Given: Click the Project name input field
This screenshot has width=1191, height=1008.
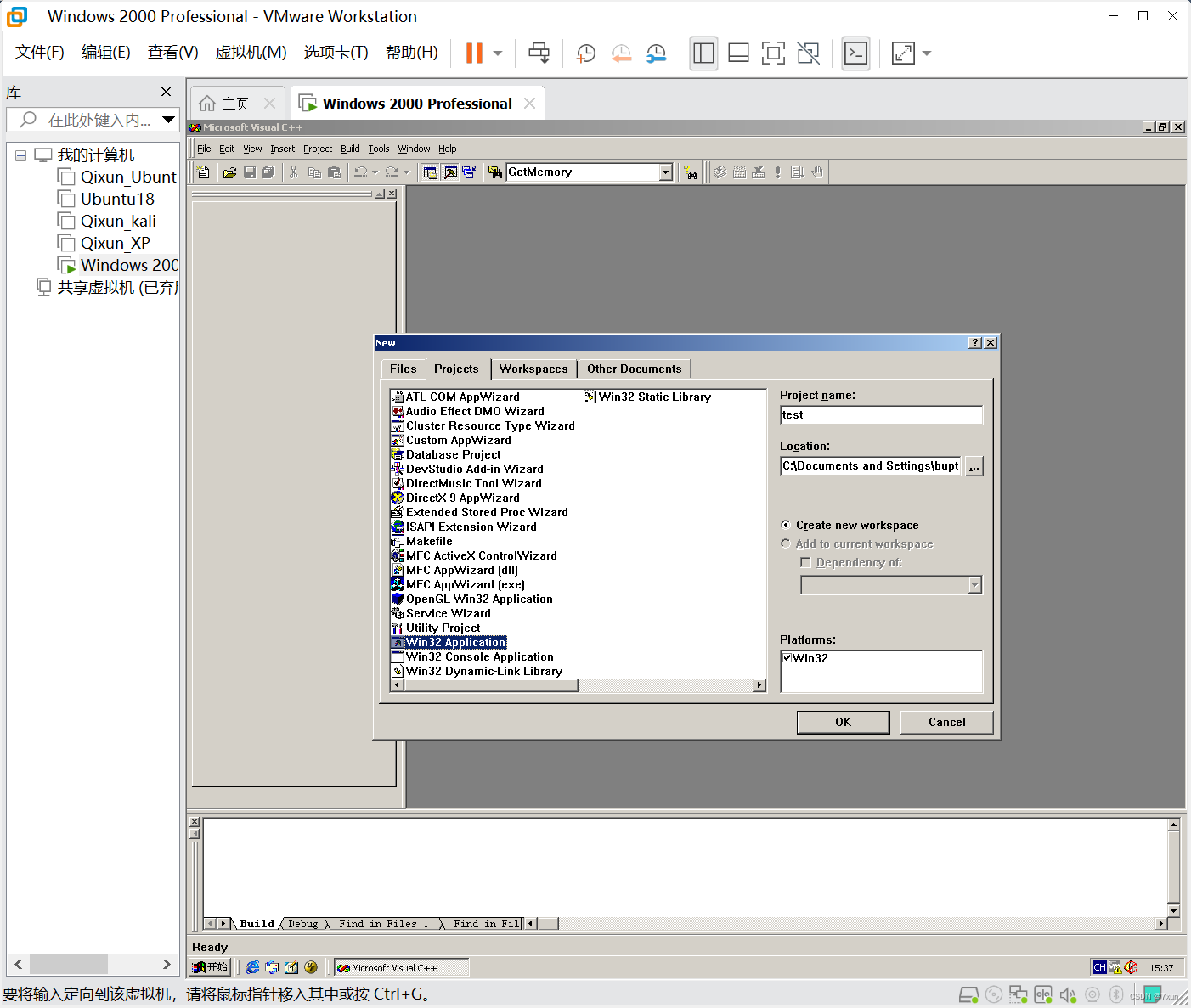Looking at the screenshot, I should pos(881,414).
